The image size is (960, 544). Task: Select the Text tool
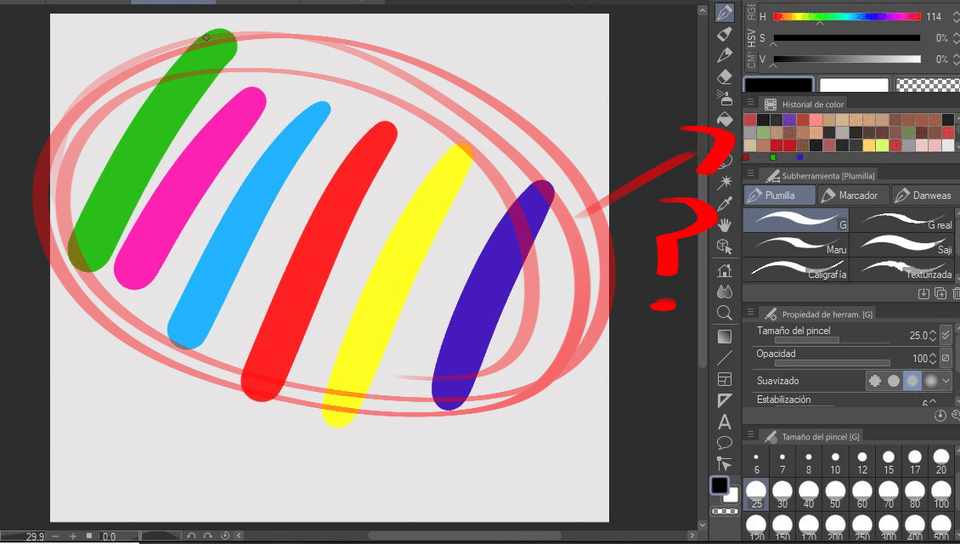pos(724,422)
